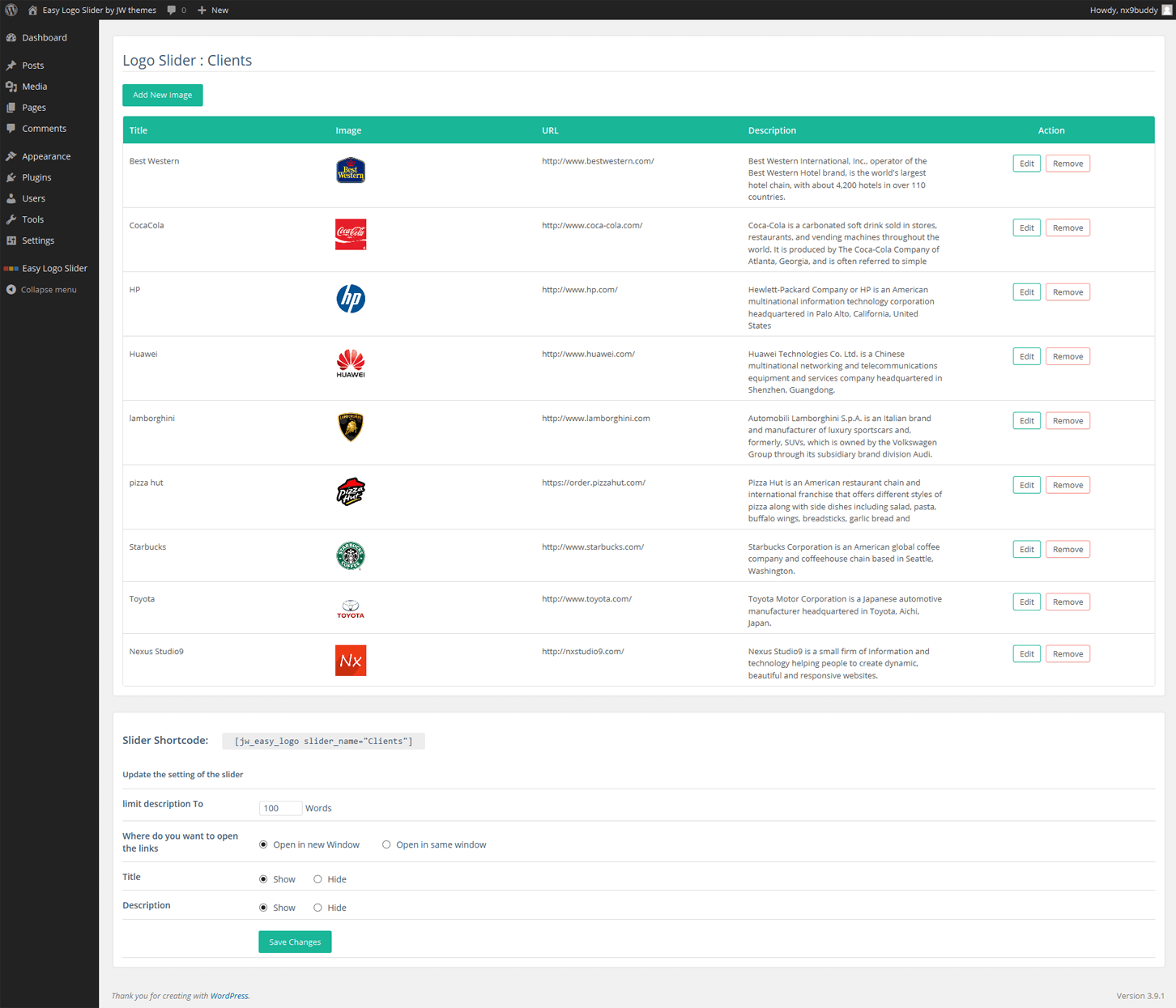This screenshot has width=1176, height=1008.
Task: Click the Title column header
Action: pos(138,130)
